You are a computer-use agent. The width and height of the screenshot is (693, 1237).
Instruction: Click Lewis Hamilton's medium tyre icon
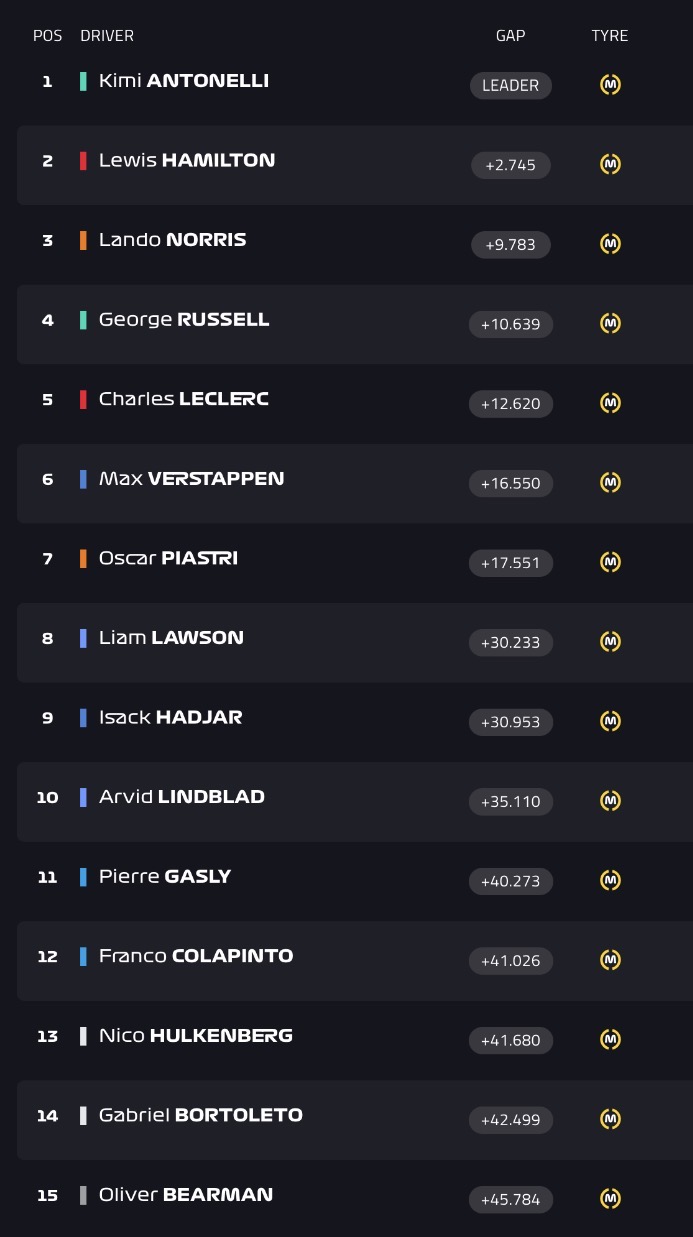610,164
